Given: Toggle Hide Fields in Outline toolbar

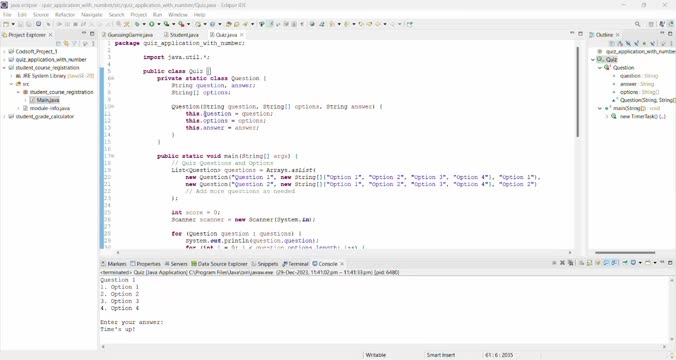Looking at the screenshot, I should pos(628,44).
